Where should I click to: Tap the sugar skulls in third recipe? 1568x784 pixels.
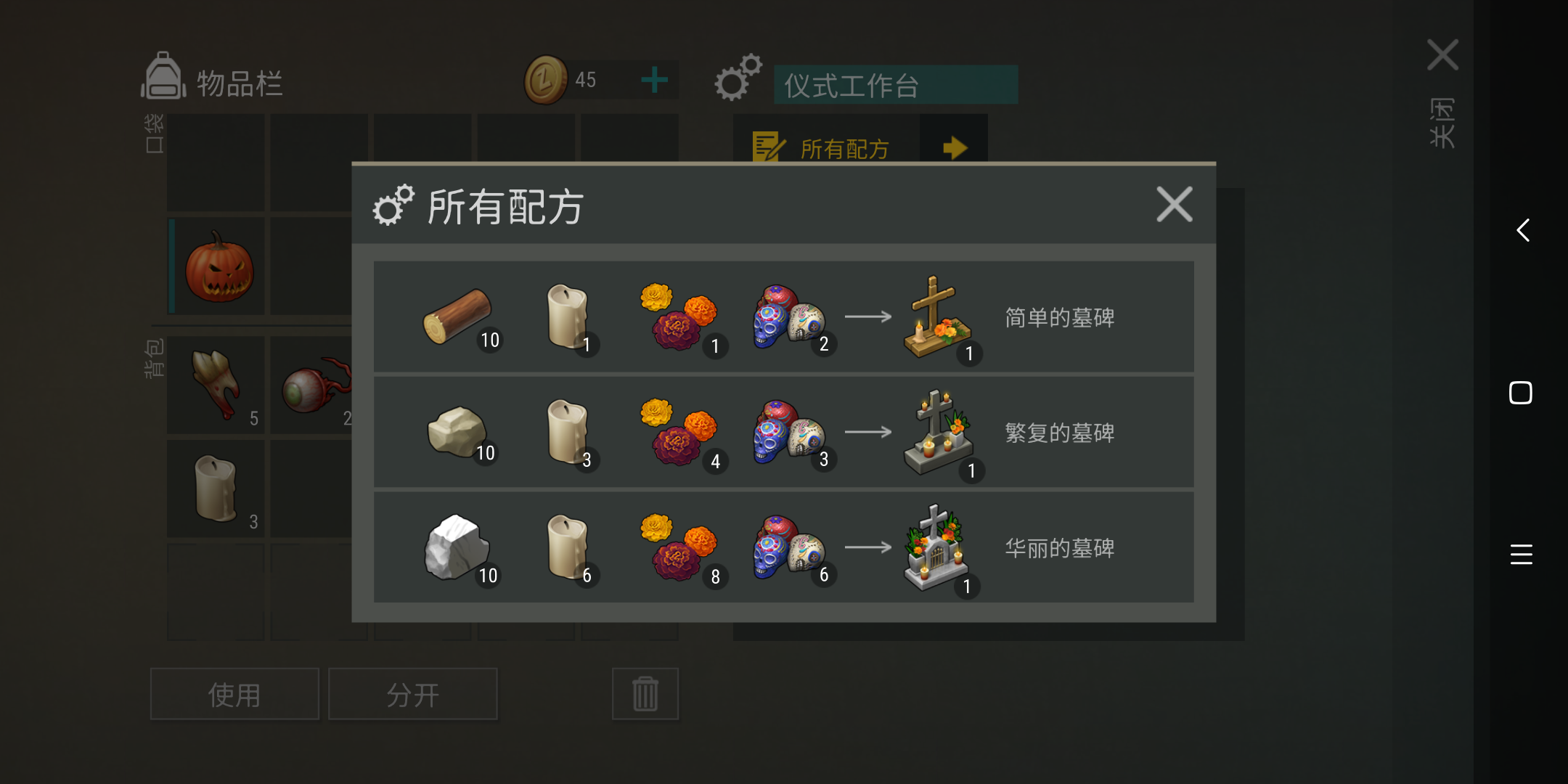tap(789, 547)
